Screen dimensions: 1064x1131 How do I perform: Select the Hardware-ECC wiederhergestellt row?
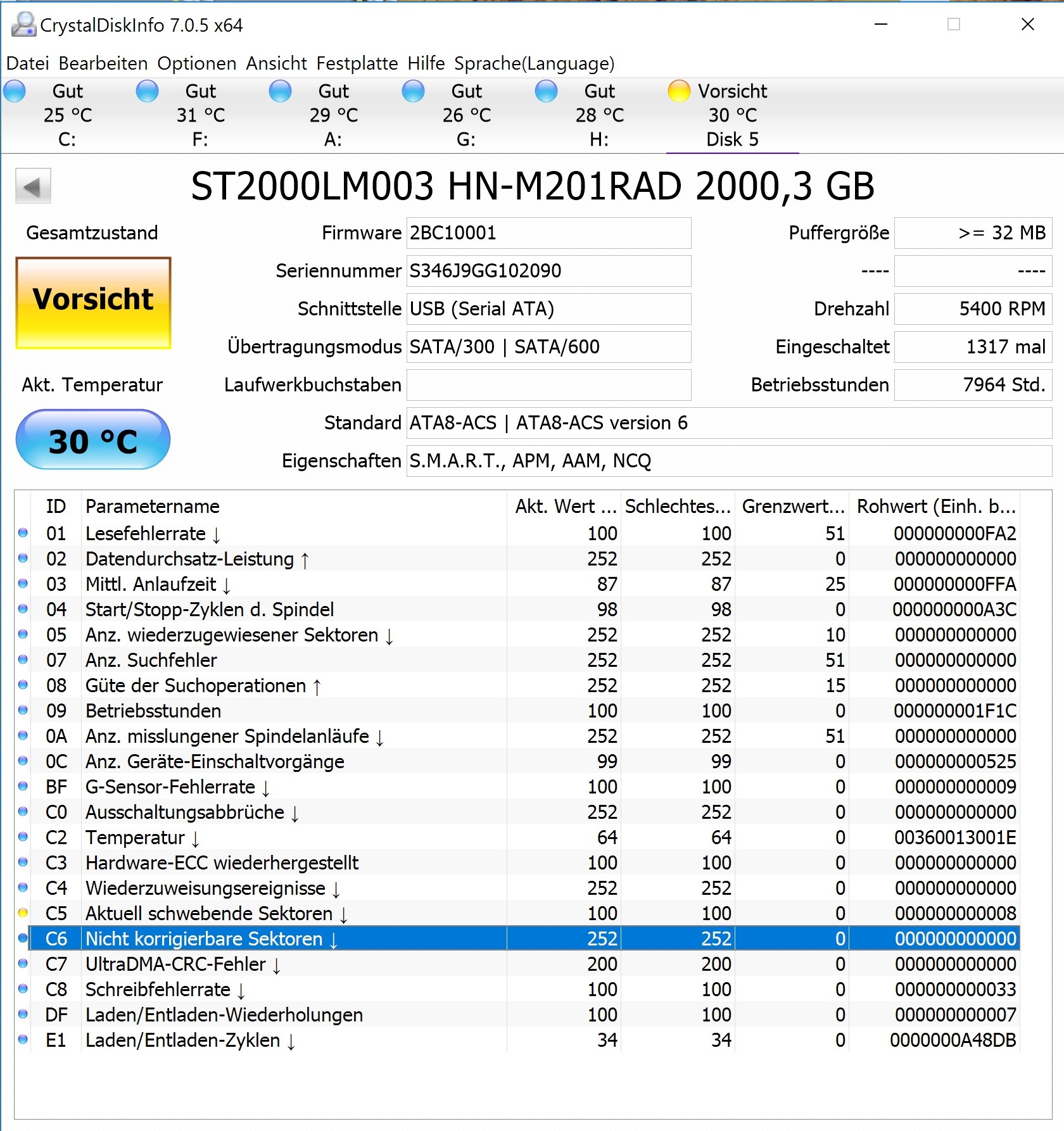point(517,862)
